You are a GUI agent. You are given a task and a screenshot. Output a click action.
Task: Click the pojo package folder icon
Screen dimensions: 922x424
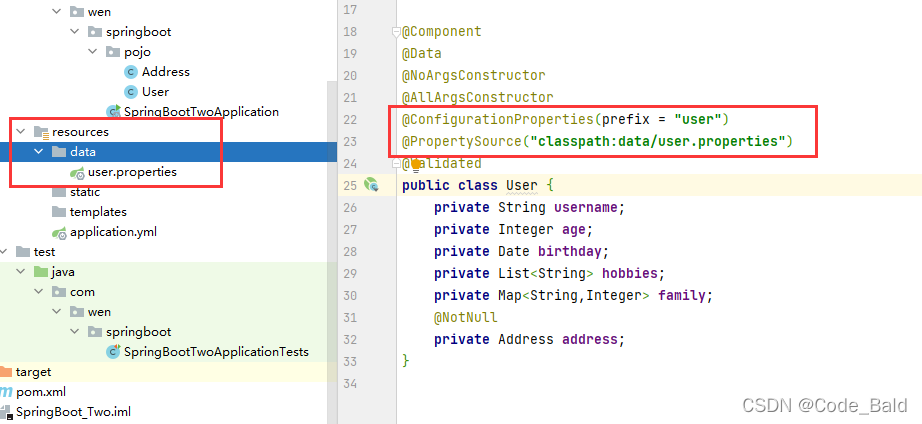tap(113, 52)
